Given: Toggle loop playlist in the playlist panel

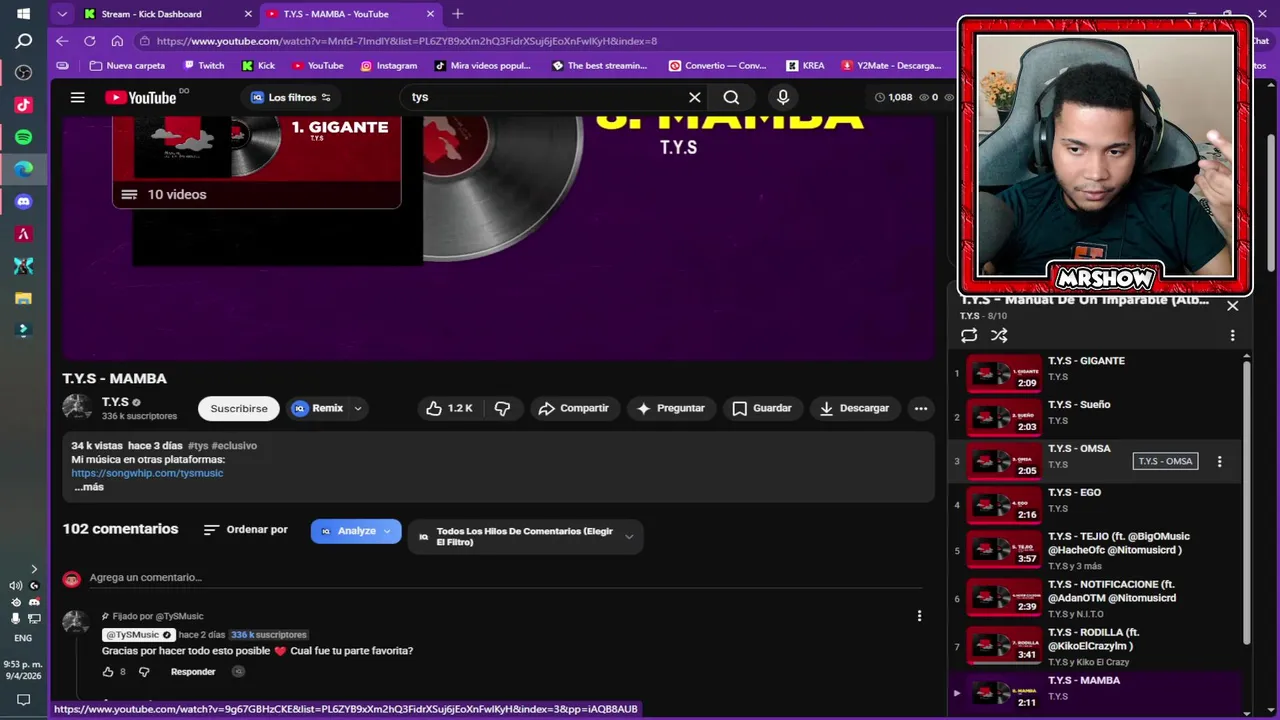Looking at the screenshot, I should (969, 336).
